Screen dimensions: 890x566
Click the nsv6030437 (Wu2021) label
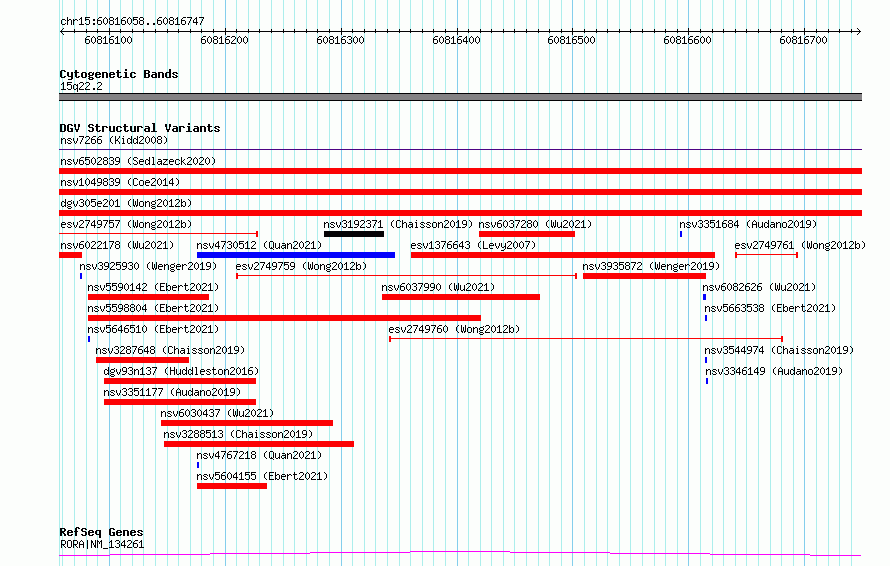(217, 413)
